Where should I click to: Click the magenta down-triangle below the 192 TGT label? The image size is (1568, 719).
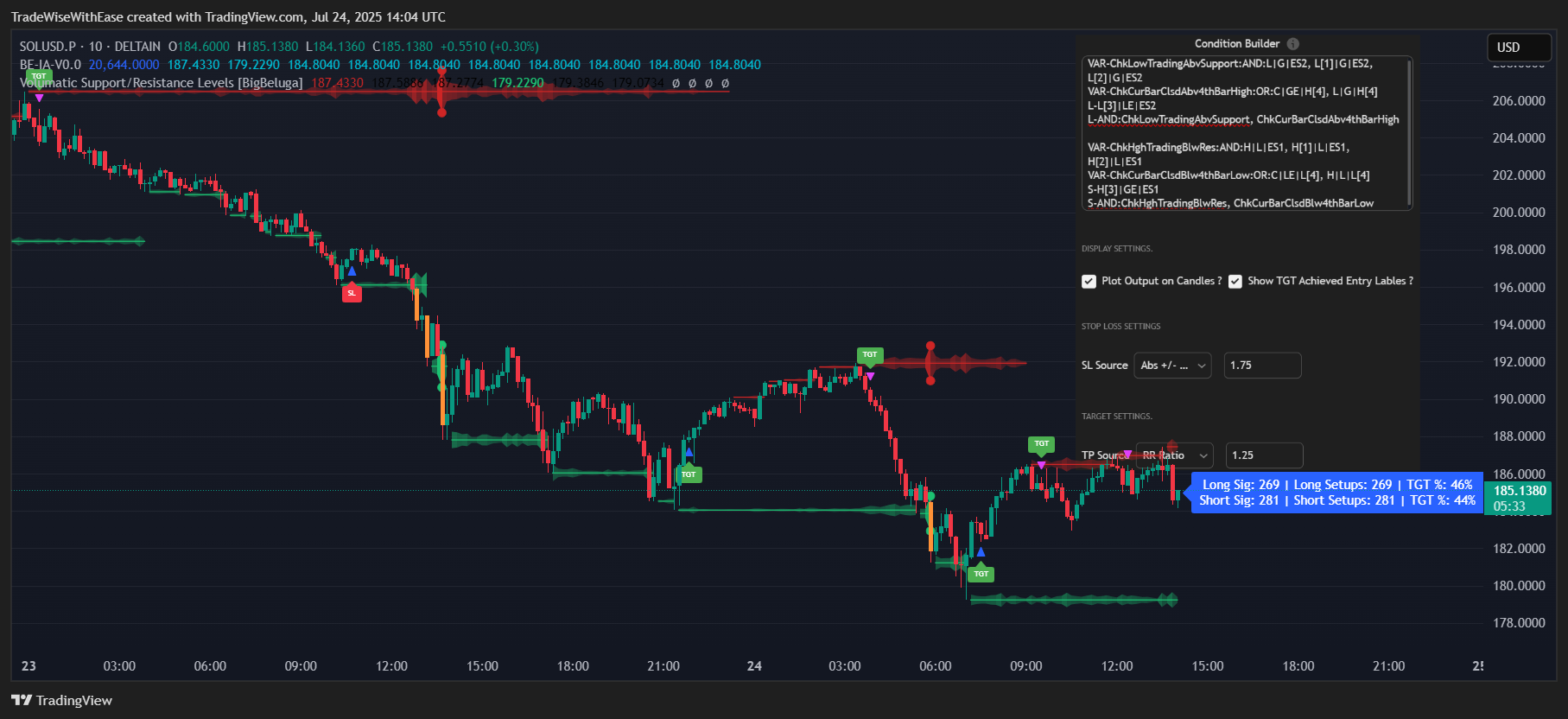pos(870,376)
